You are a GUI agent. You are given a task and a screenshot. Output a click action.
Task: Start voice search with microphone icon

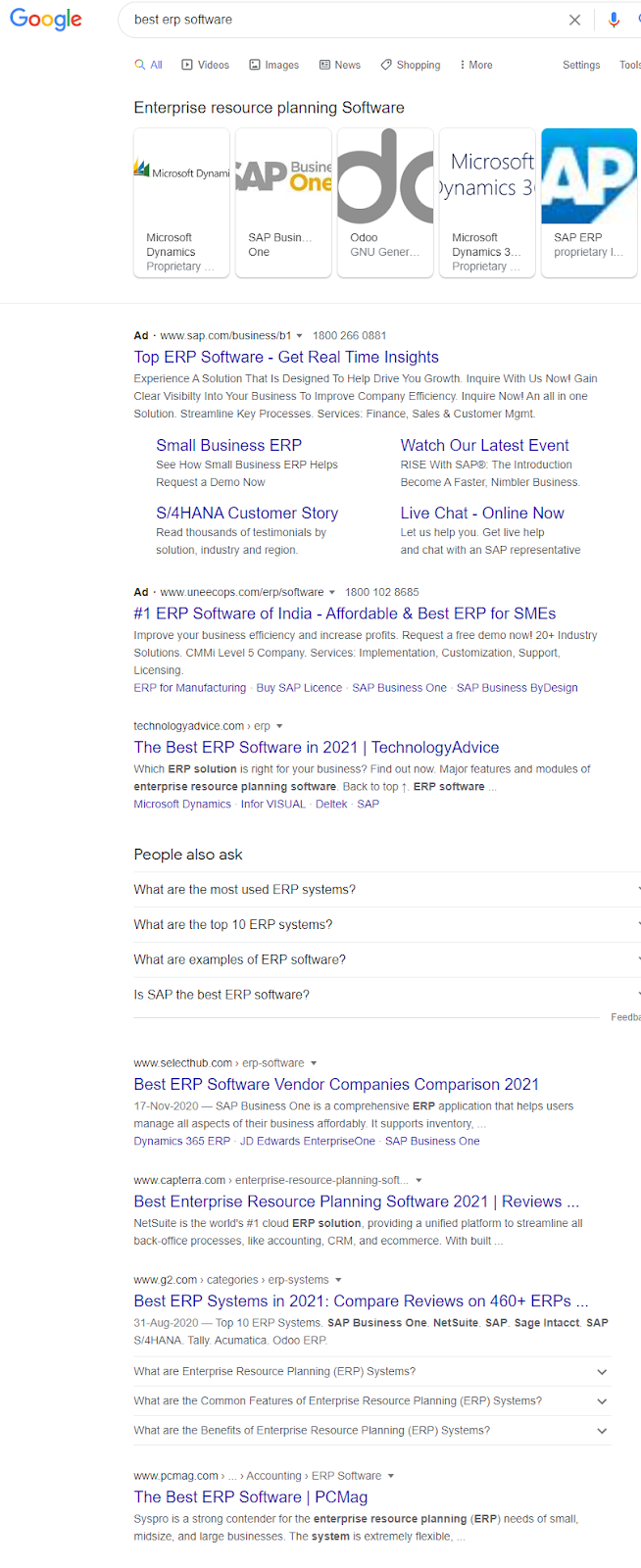614,20
